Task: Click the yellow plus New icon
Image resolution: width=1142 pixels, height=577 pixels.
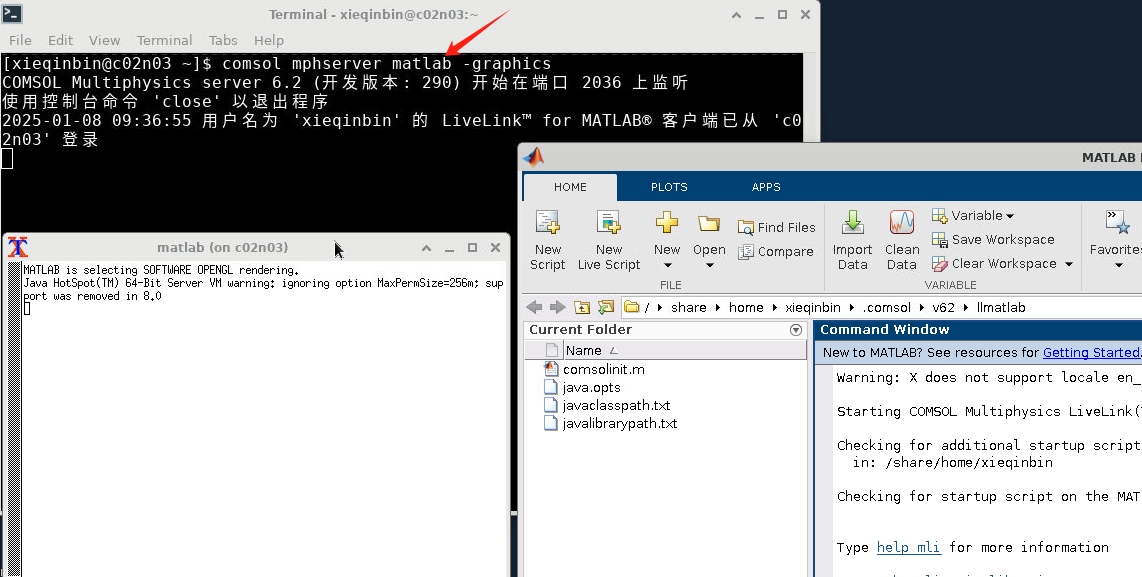Action: 666,222
